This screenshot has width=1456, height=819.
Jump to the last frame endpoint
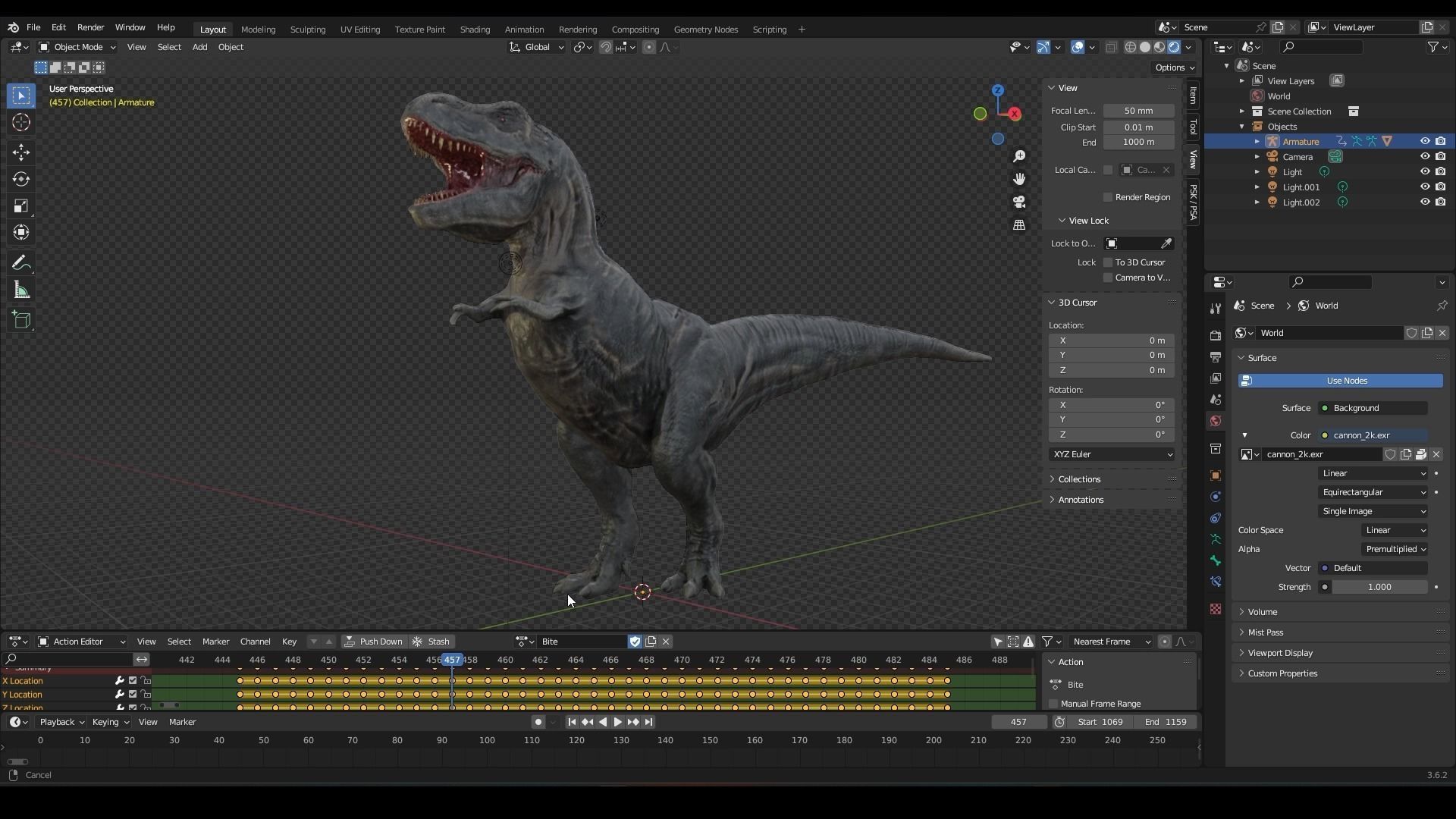[648, 722]
